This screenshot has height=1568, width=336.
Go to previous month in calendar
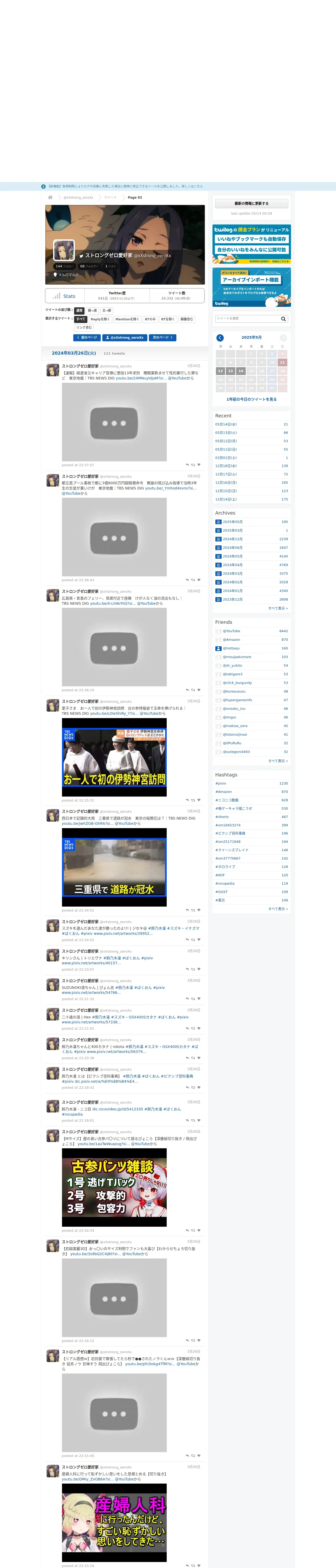point(220,338)
